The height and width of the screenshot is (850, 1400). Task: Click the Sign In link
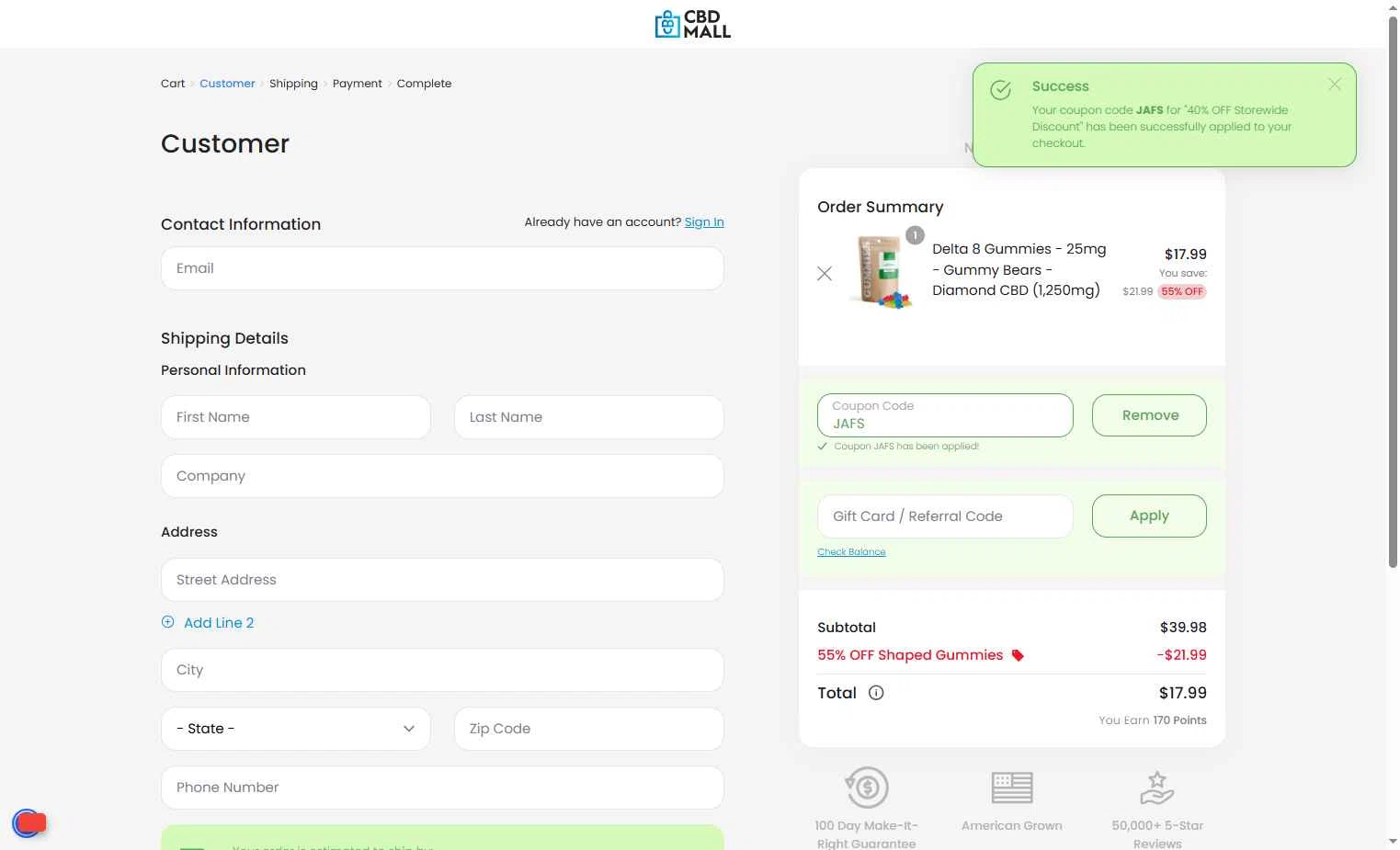point(704,222)
